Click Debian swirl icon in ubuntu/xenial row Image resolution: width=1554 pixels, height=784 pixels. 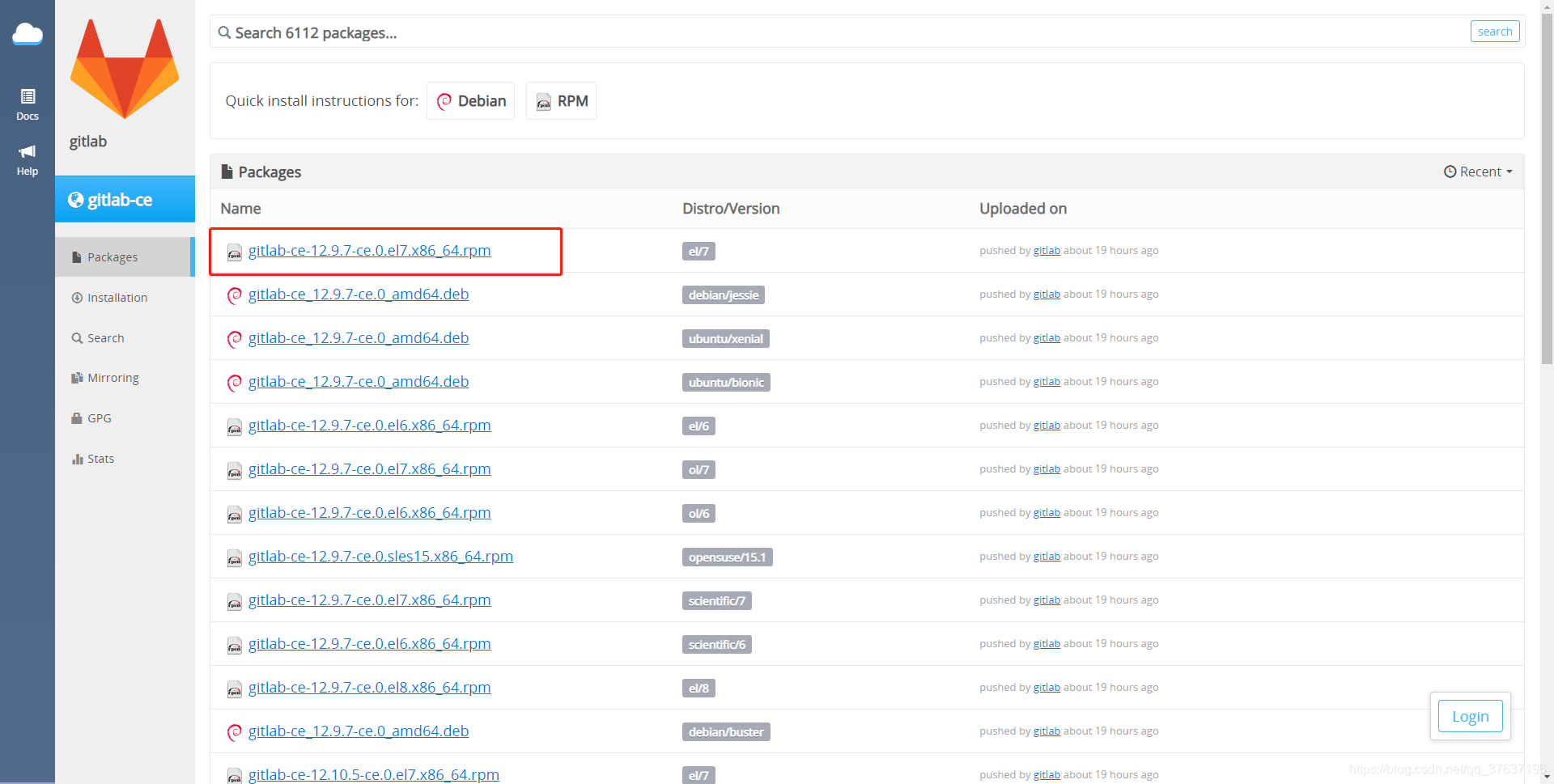235,339
